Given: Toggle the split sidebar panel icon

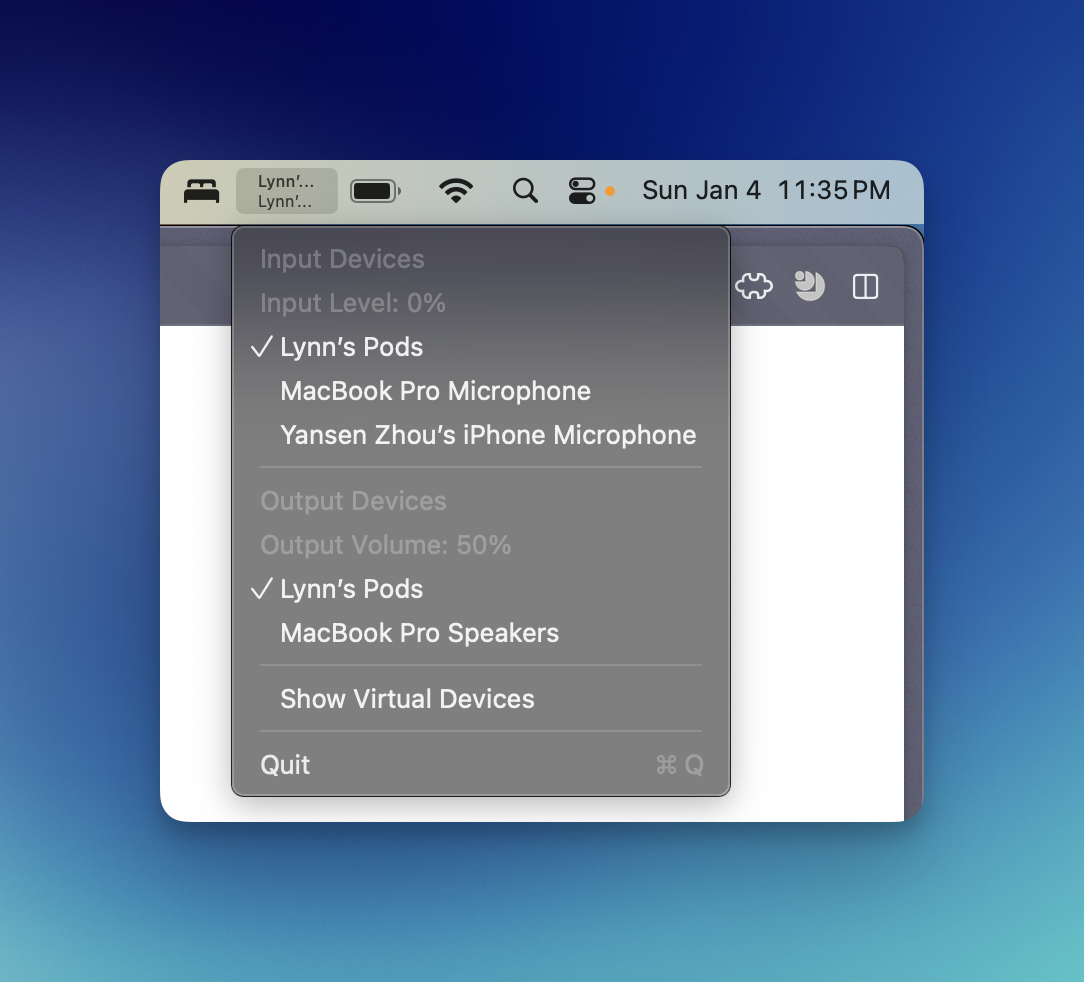Looking at the screenshot, I should coord(865,288).
